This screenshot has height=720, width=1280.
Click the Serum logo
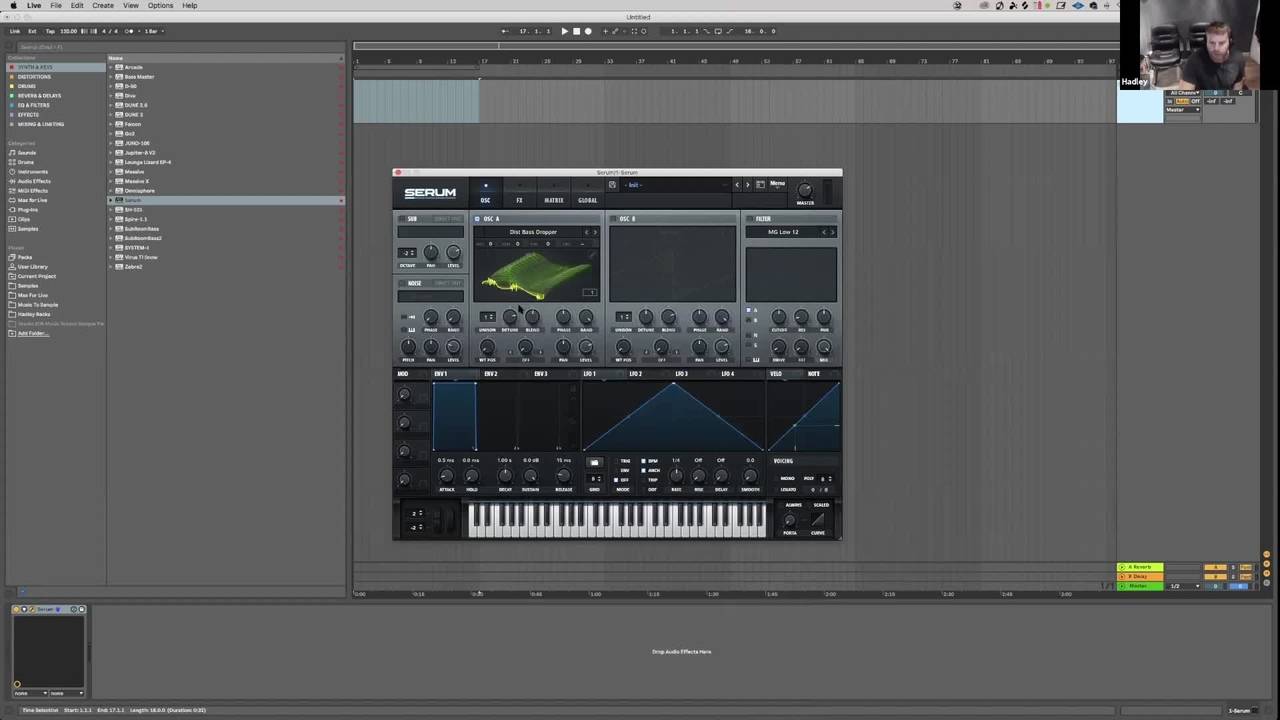click(x=430, y=193)
